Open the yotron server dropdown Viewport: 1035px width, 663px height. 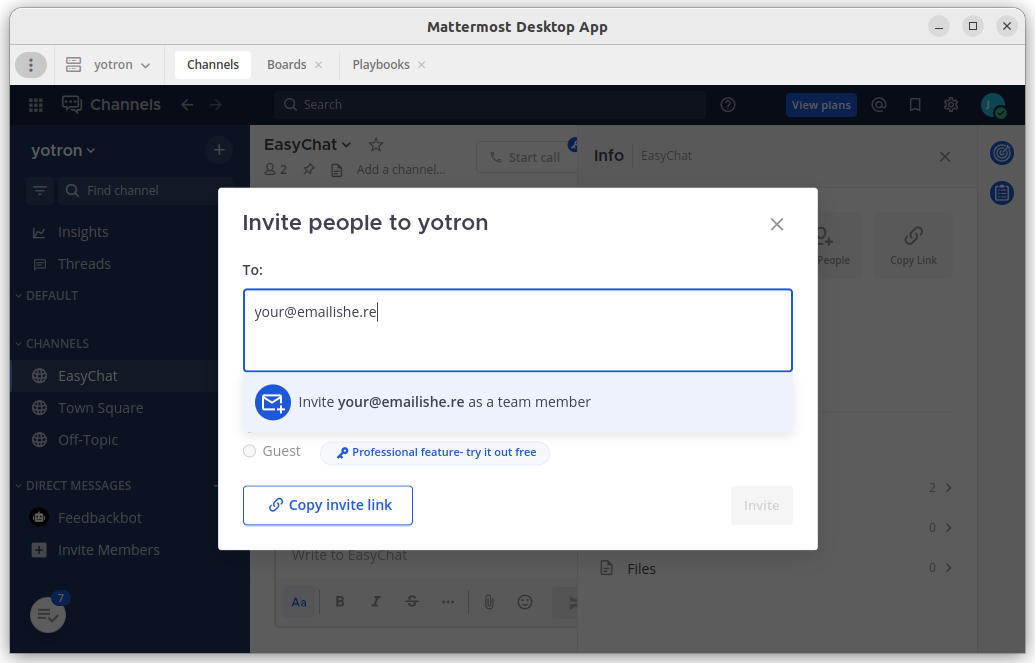109,65
